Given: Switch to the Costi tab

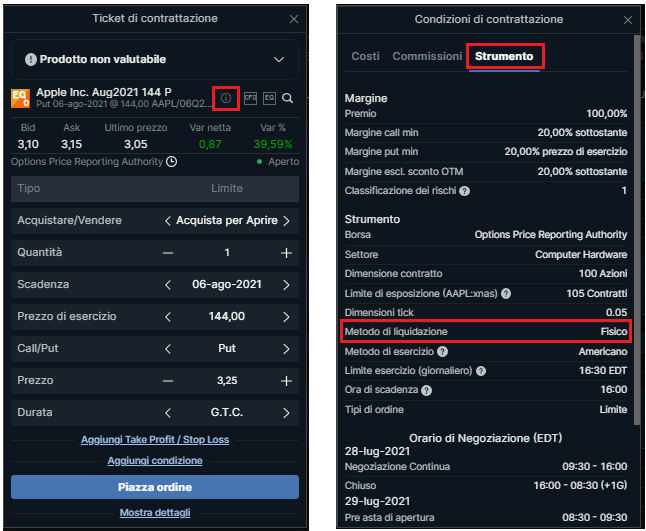Looking at the screenshot, I should point(365,56).
